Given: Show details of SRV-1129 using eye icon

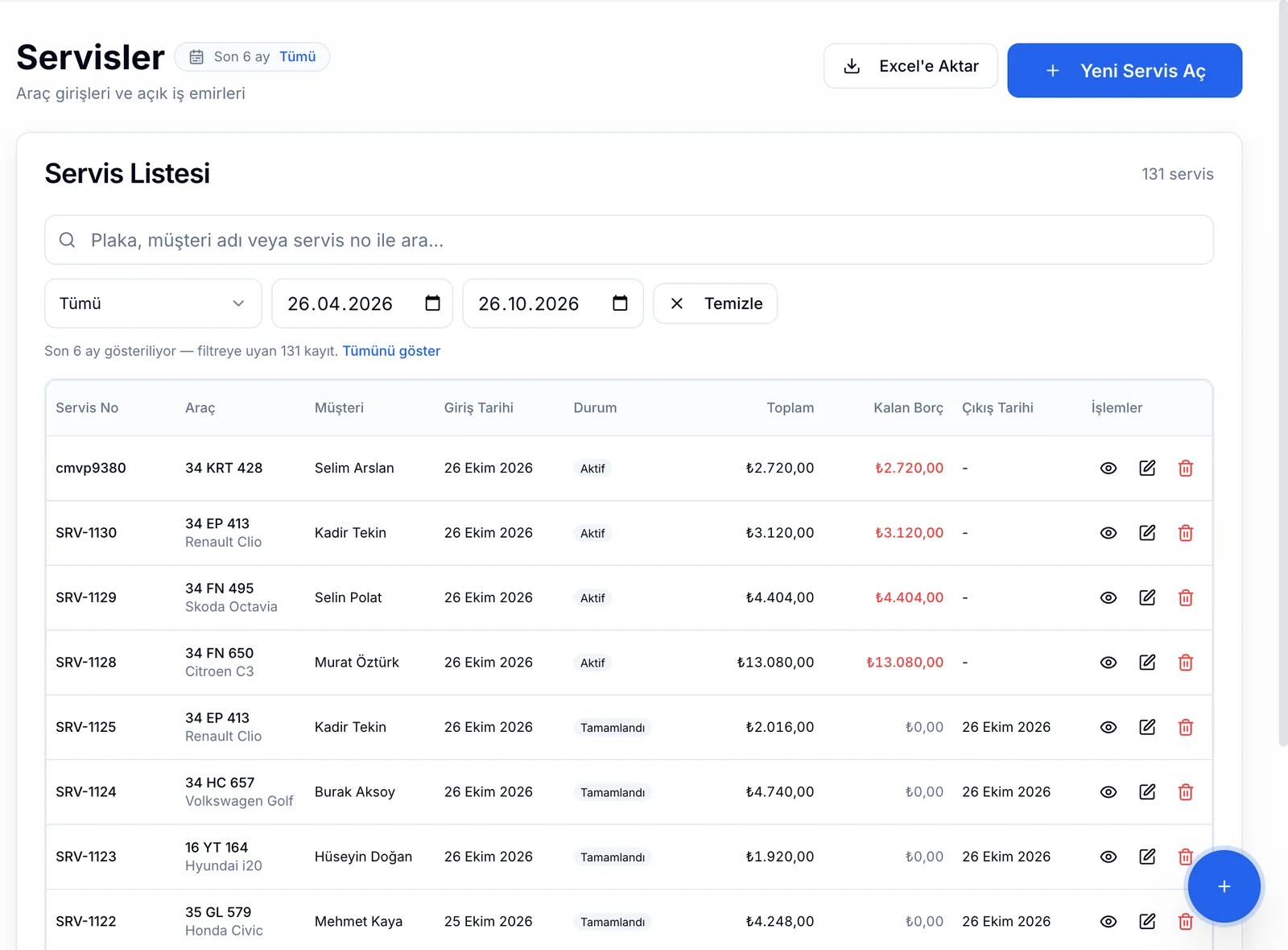Looking at the screenshot, I should point(1108,598).
